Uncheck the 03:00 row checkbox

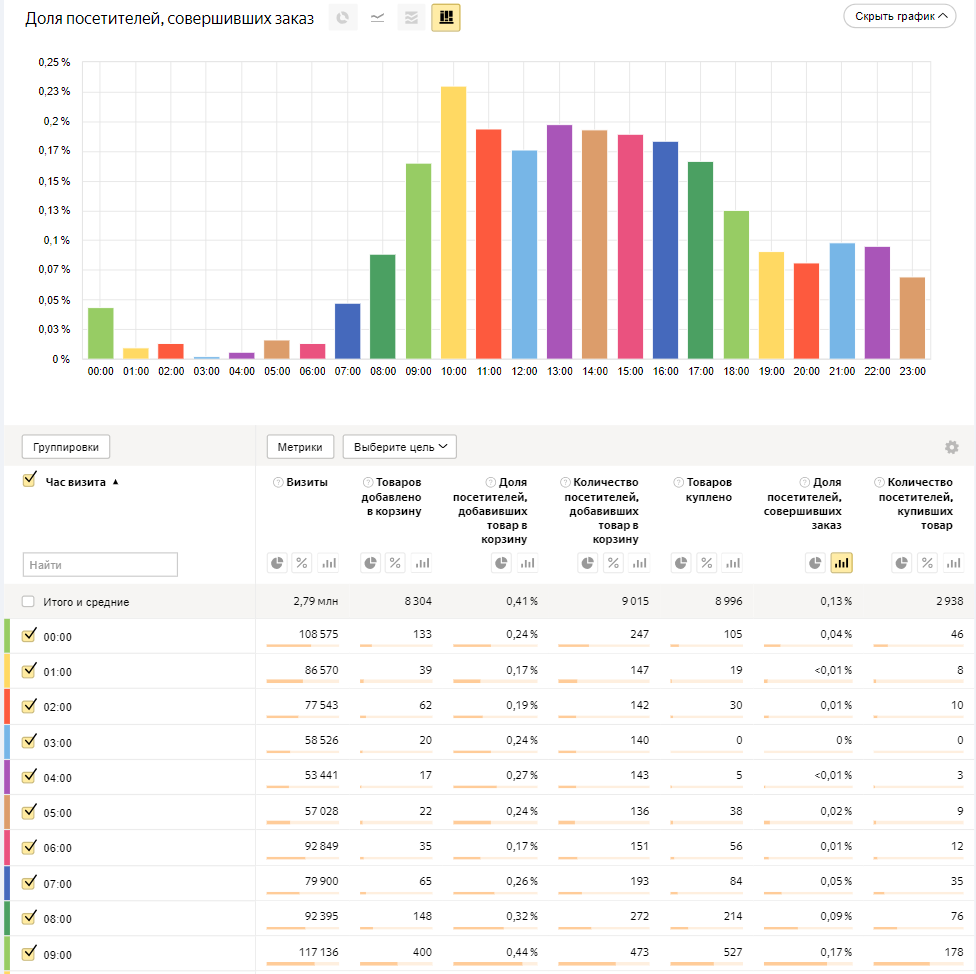pyautogui.click(x=29, y=741)
